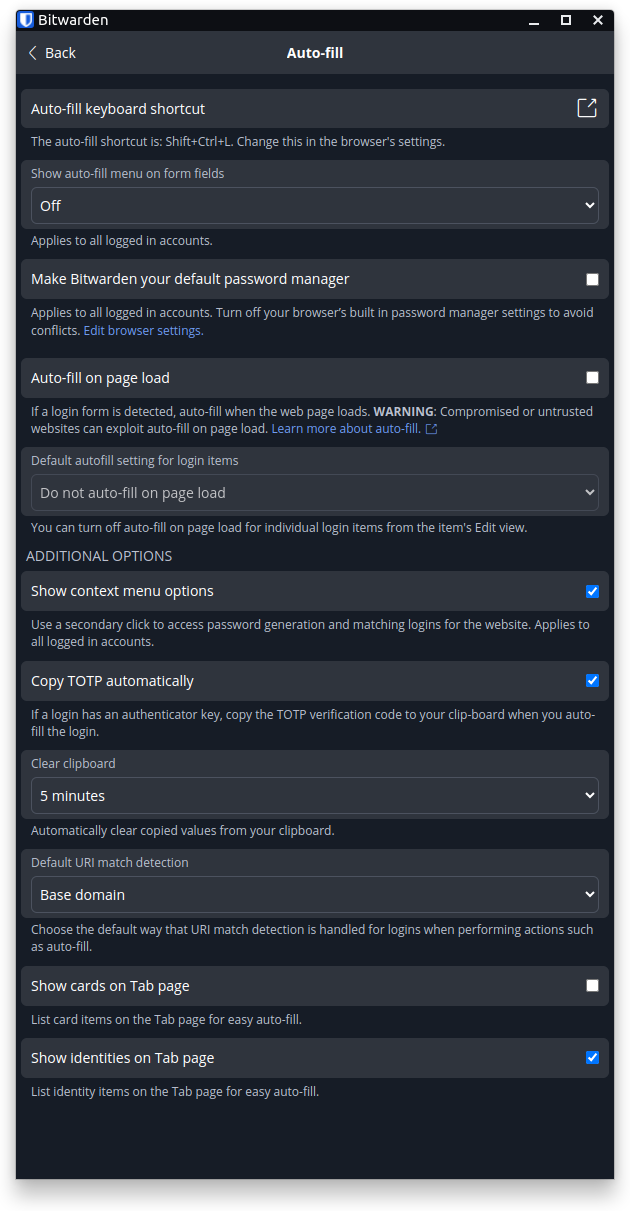The width and height of the screenshot is (630, 1211).
Task: Click the Back chevron arrow icon
Action: 33,53
